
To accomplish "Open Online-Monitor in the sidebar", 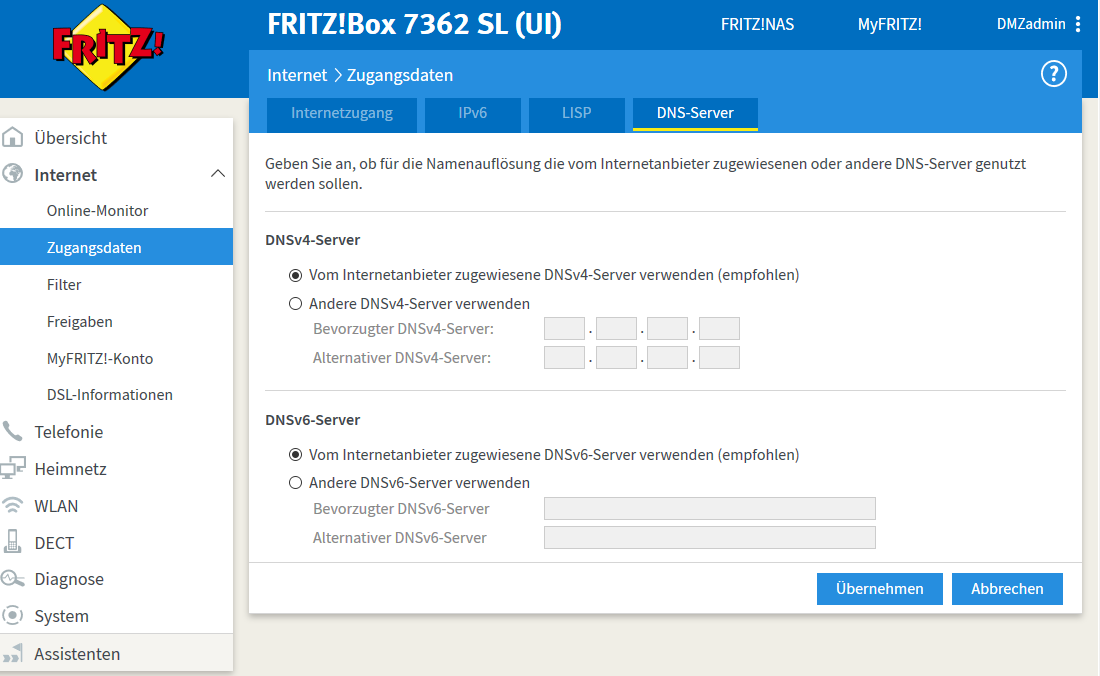I will point(98,210).
